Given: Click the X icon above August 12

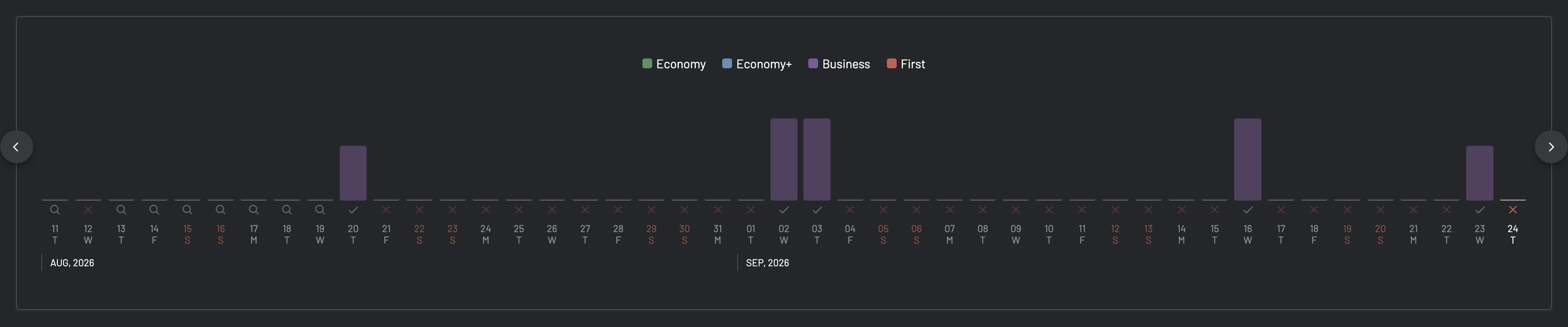Looking at the screenshot, I should (88, 210).
